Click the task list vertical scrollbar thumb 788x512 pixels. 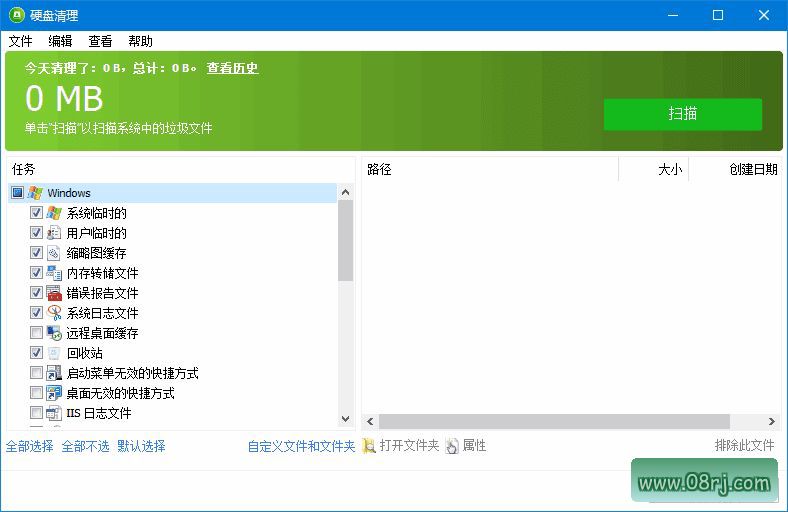345,241
